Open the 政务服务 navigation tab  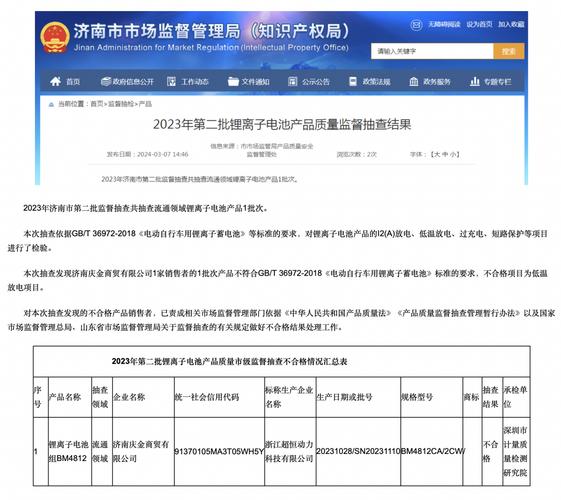tap(430, 82)
